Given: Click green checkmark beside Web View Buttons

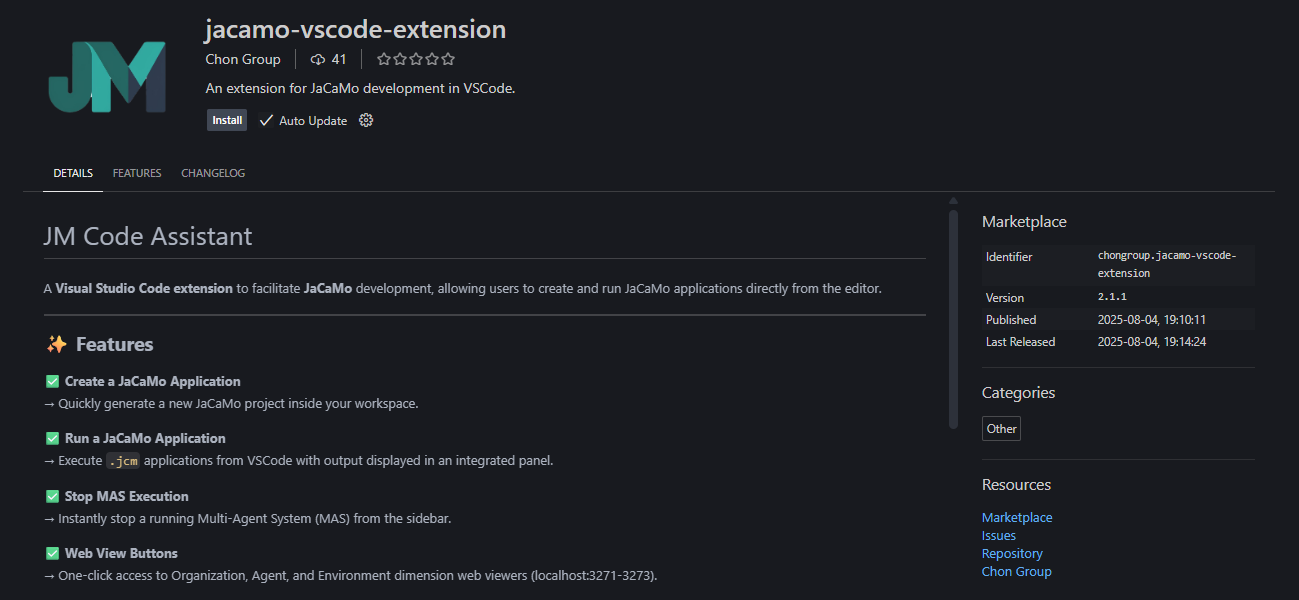Looking at the screenshot, I should pos(53,553).
